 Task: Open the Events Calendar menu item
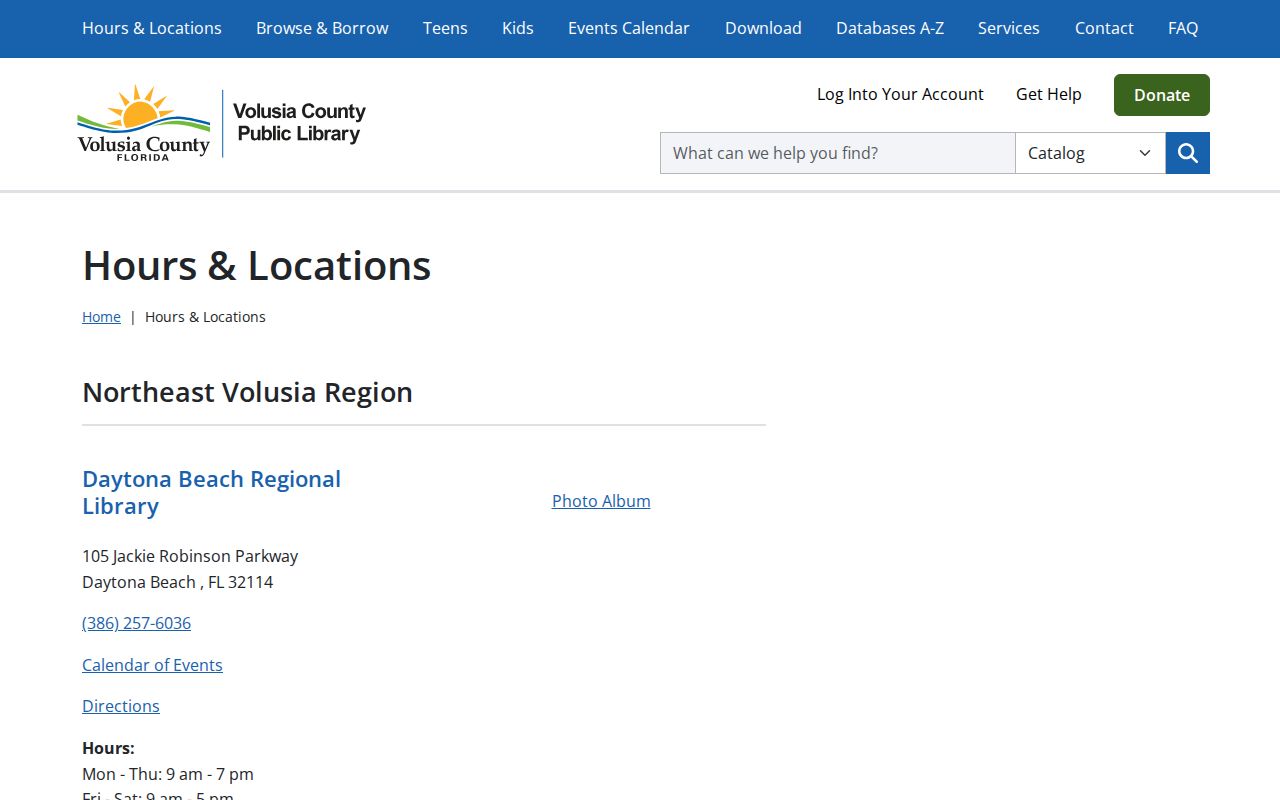coord(629,28)
